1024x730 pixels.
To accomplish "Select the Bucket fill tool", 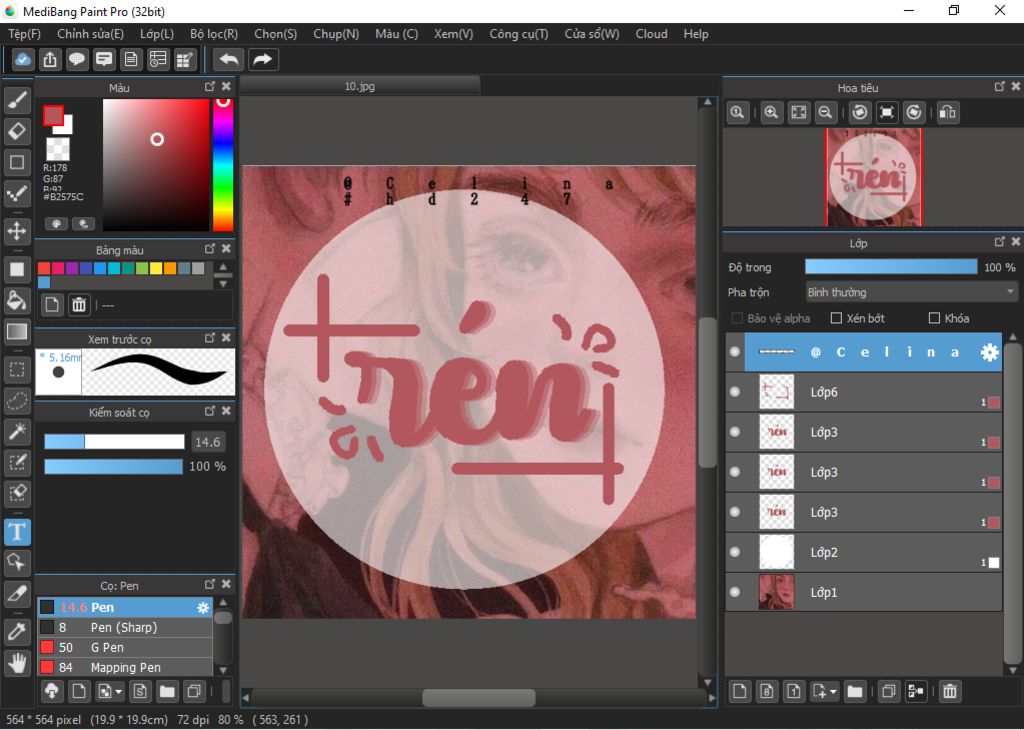I will (17, 300).
